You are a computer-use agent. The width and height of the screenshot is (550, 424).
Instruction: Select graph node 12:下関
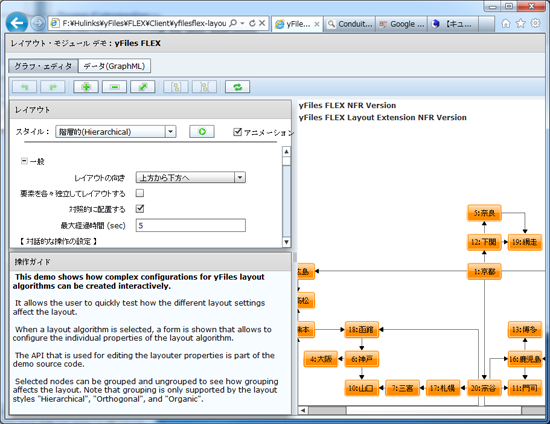484,242
